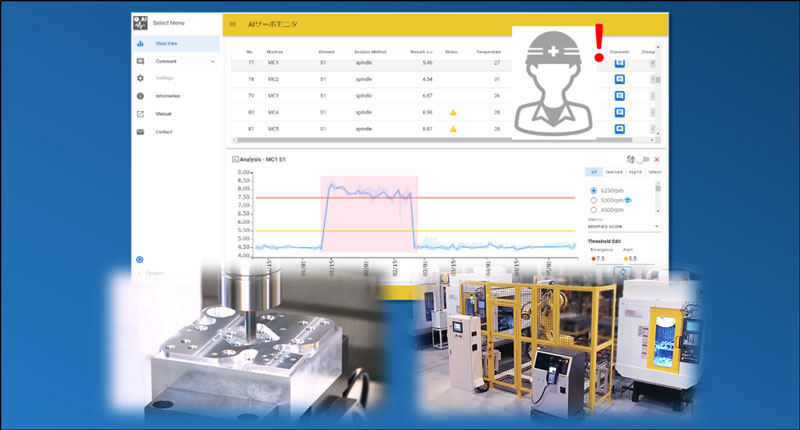This screenshot has height=430, width=800.
Task: Open Contact from the sidebar menu
Action: click(177, 132)
